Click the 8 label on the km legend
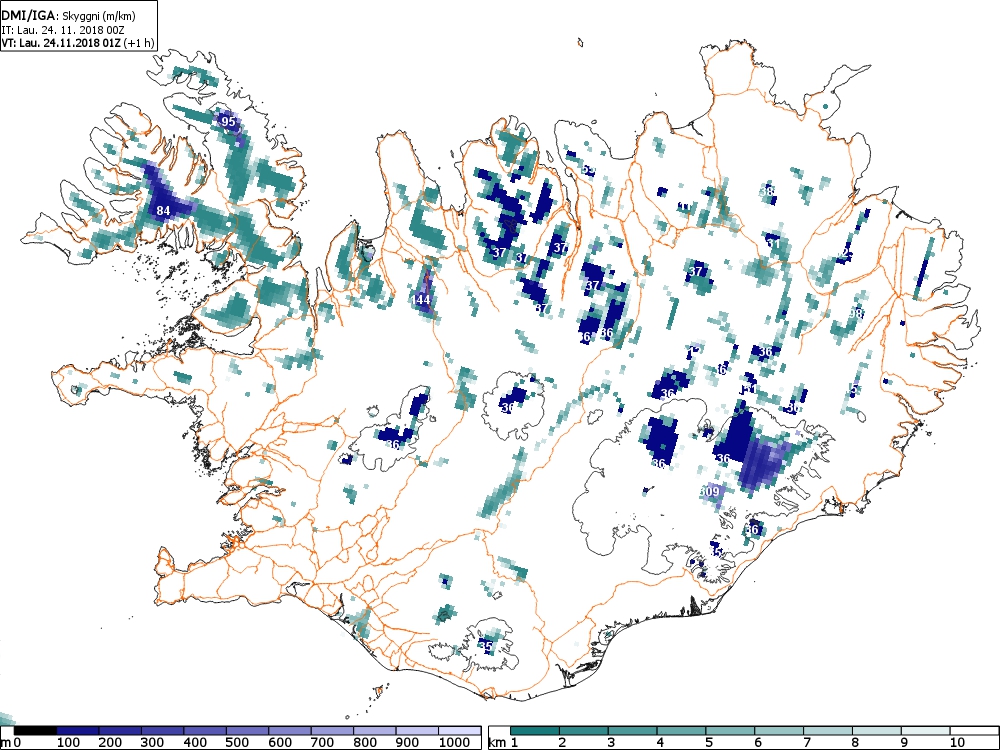Screen dimensions: 1000x750 click(855, 742)
